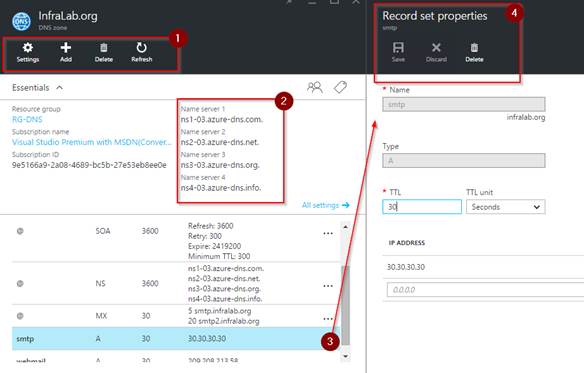Click the empty 0.0.0.0 IP address field
This screenshot has height=373, width=584.
(485, 290)
